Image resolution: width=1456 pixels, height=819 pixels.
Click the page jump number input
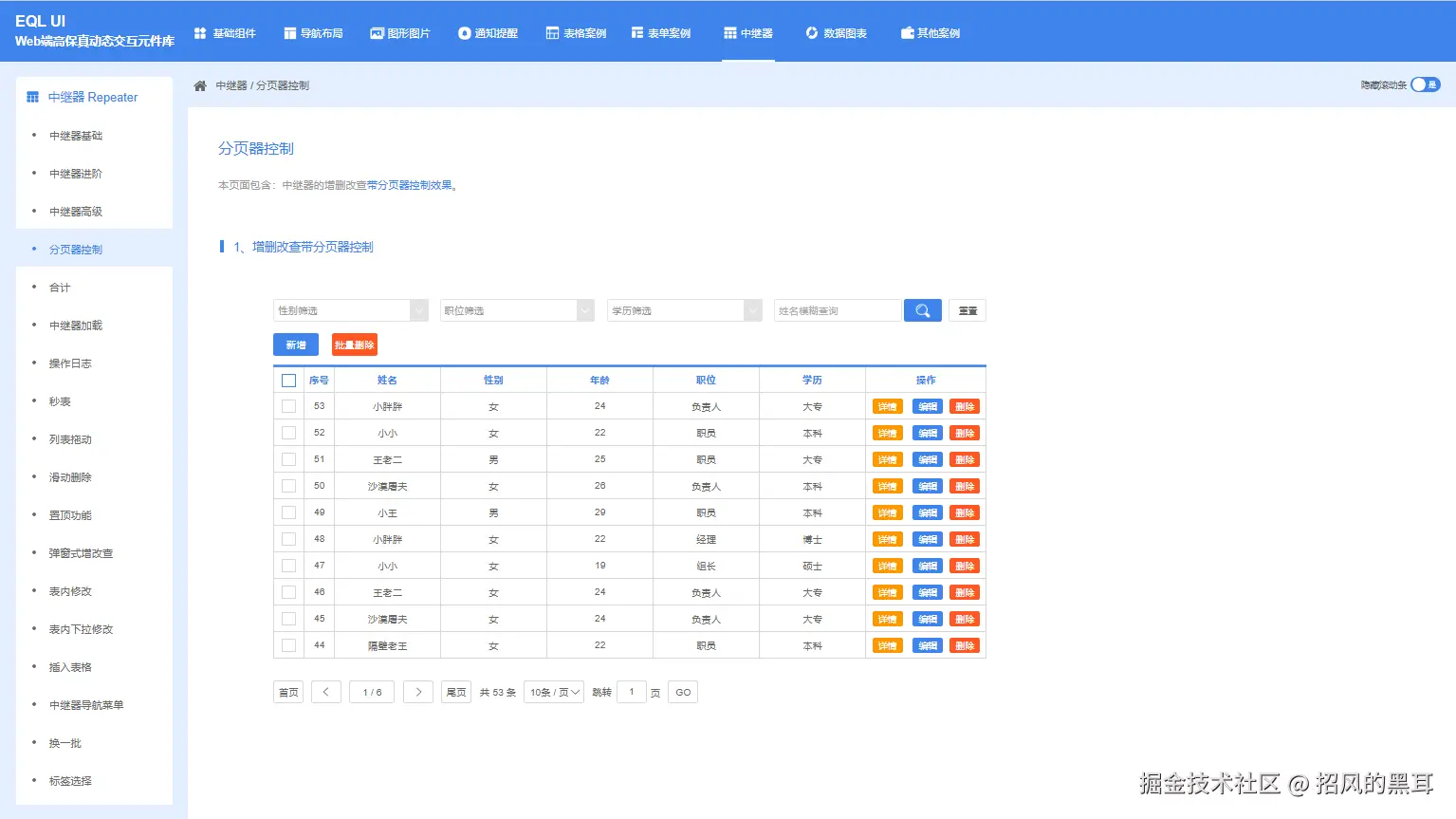[x=632, y=692]
